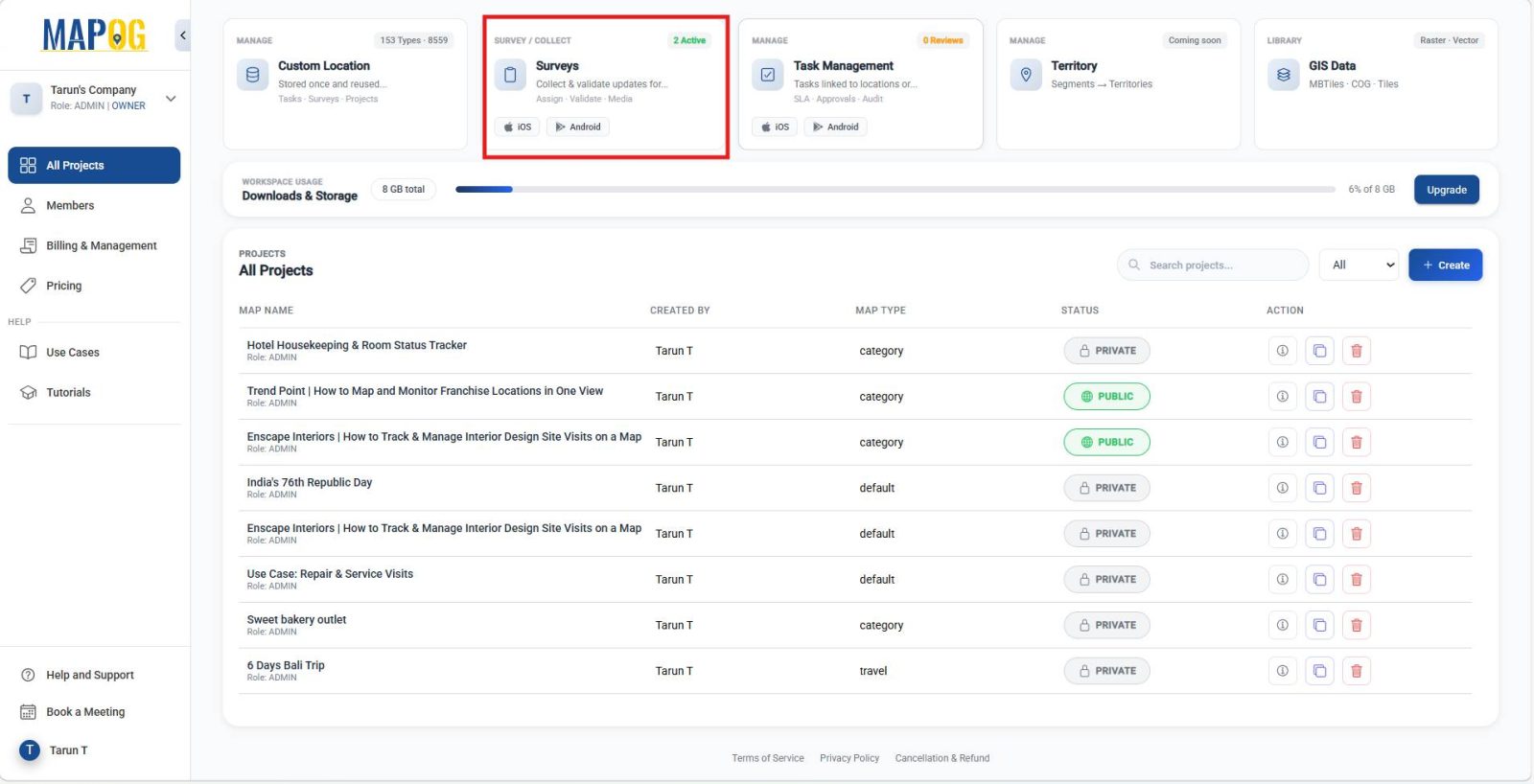This screenshot has width=1534, height=784.
Task: Click the Surveys clipboard icon
Action: [x=510, y=75]
